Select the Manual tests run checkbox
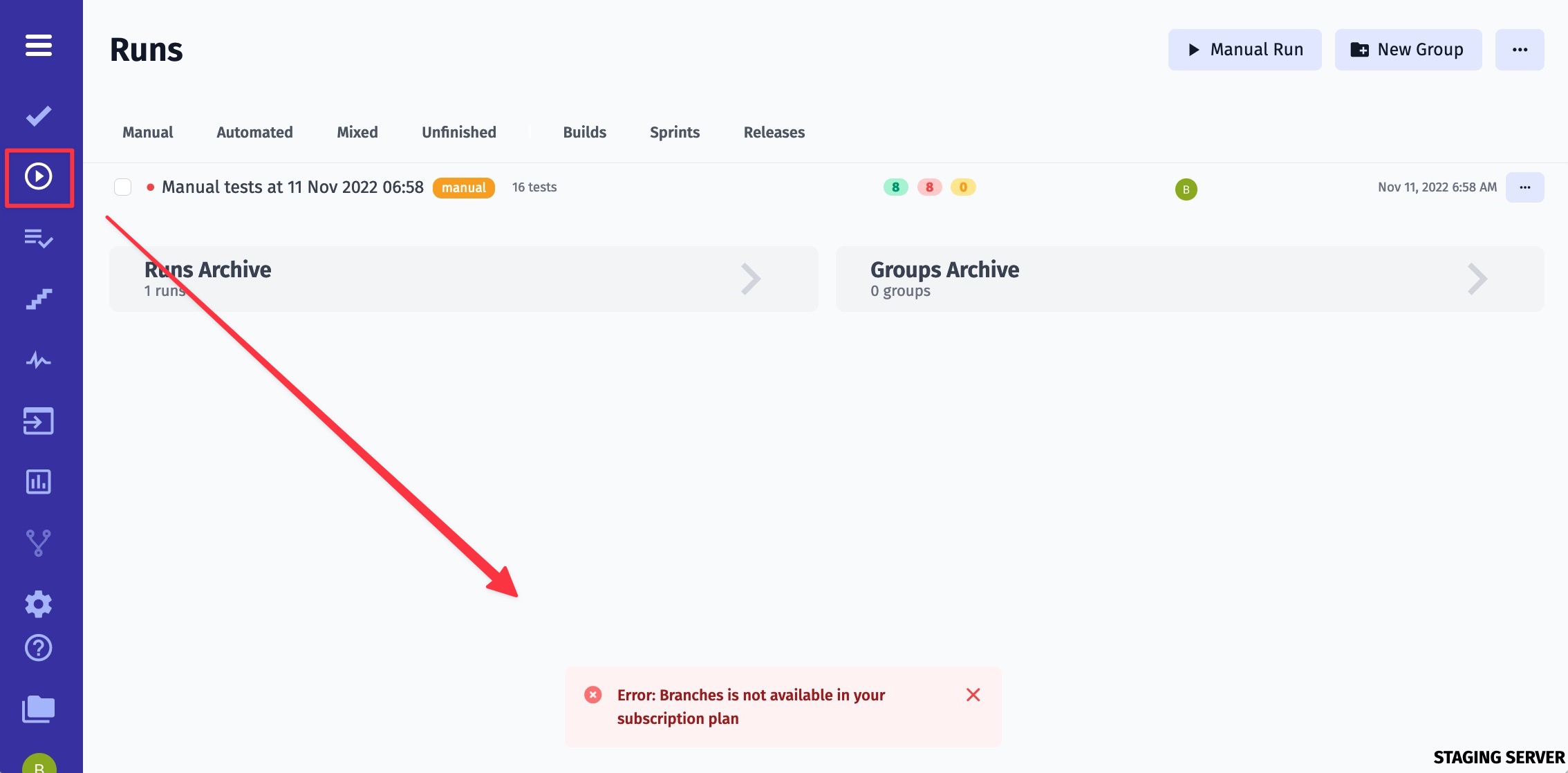 point(123,187)
